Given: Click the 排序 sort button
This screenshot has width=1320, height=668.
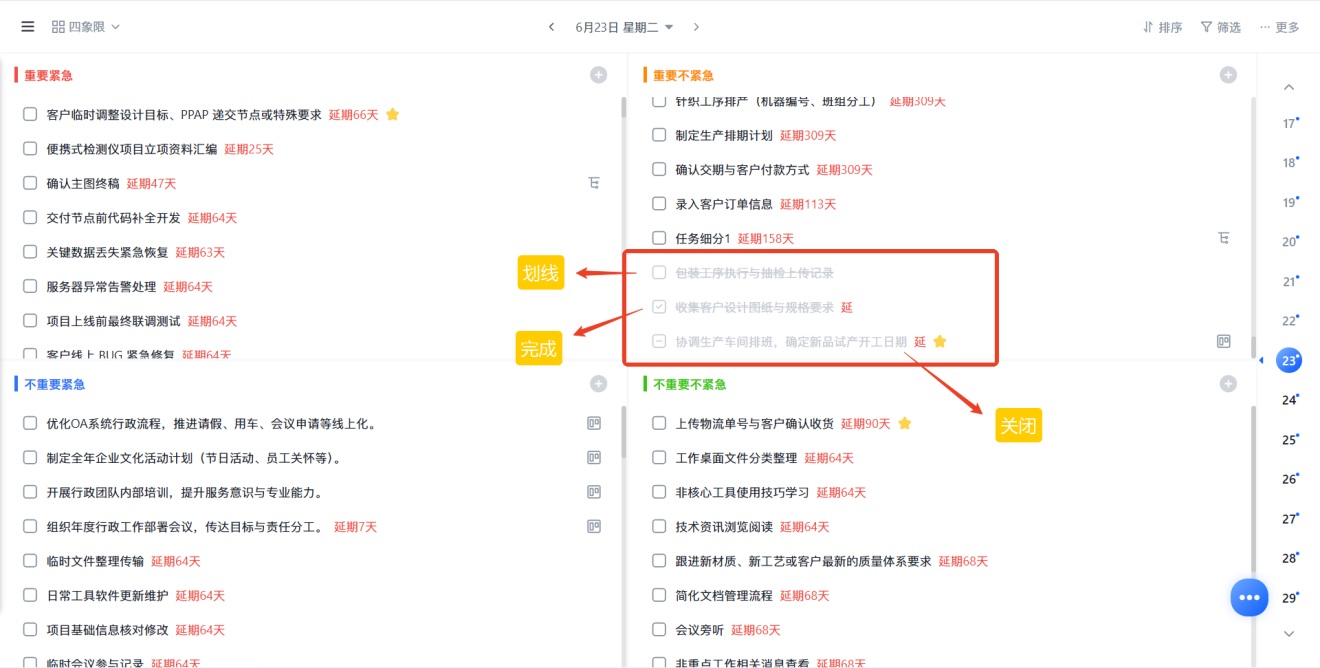Looking at the screenshot, I should [x=1162, y=27].
